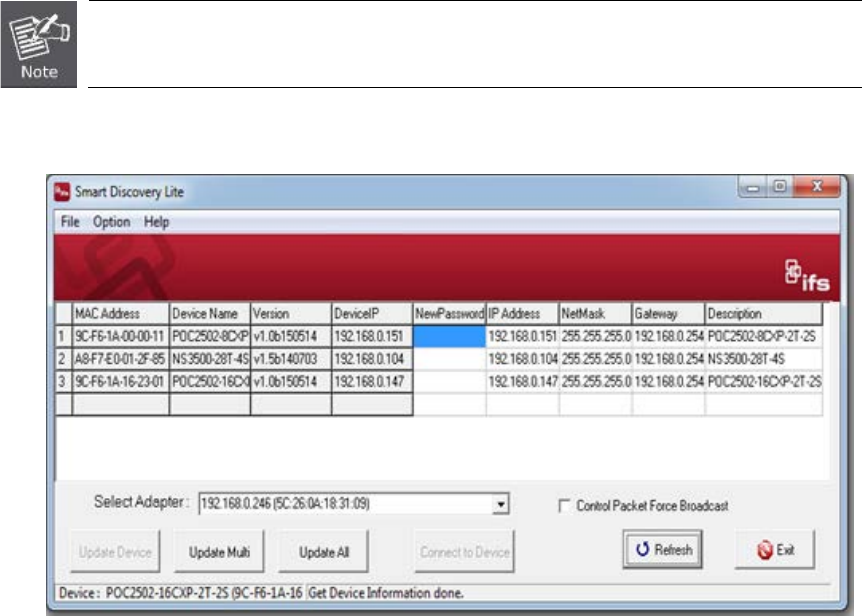The image size is (862, 616).
Task: Click Gateway 192.168.0.254 in row 3
Action: click(x=668, y=381)
